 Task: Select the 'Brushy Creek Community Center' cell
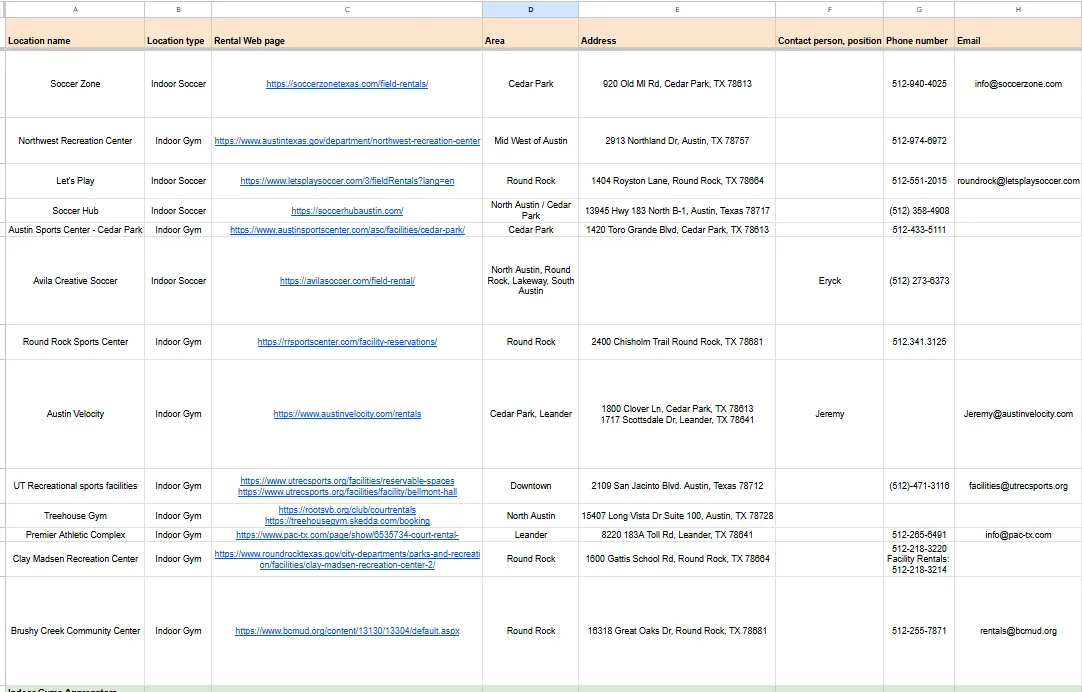pos(75,631)
